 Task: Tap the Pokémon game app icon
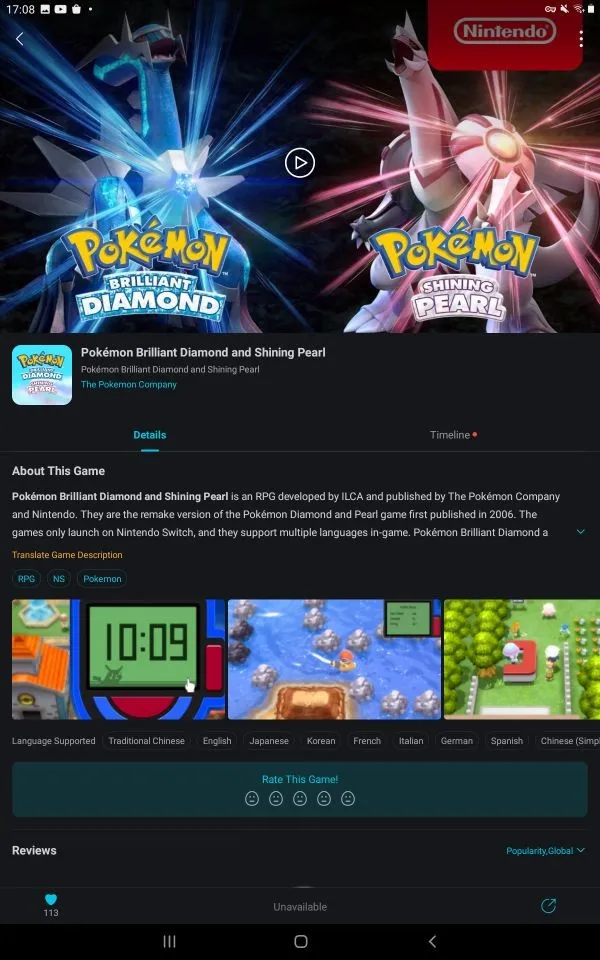pyautogui.click(x=42, y=375)
